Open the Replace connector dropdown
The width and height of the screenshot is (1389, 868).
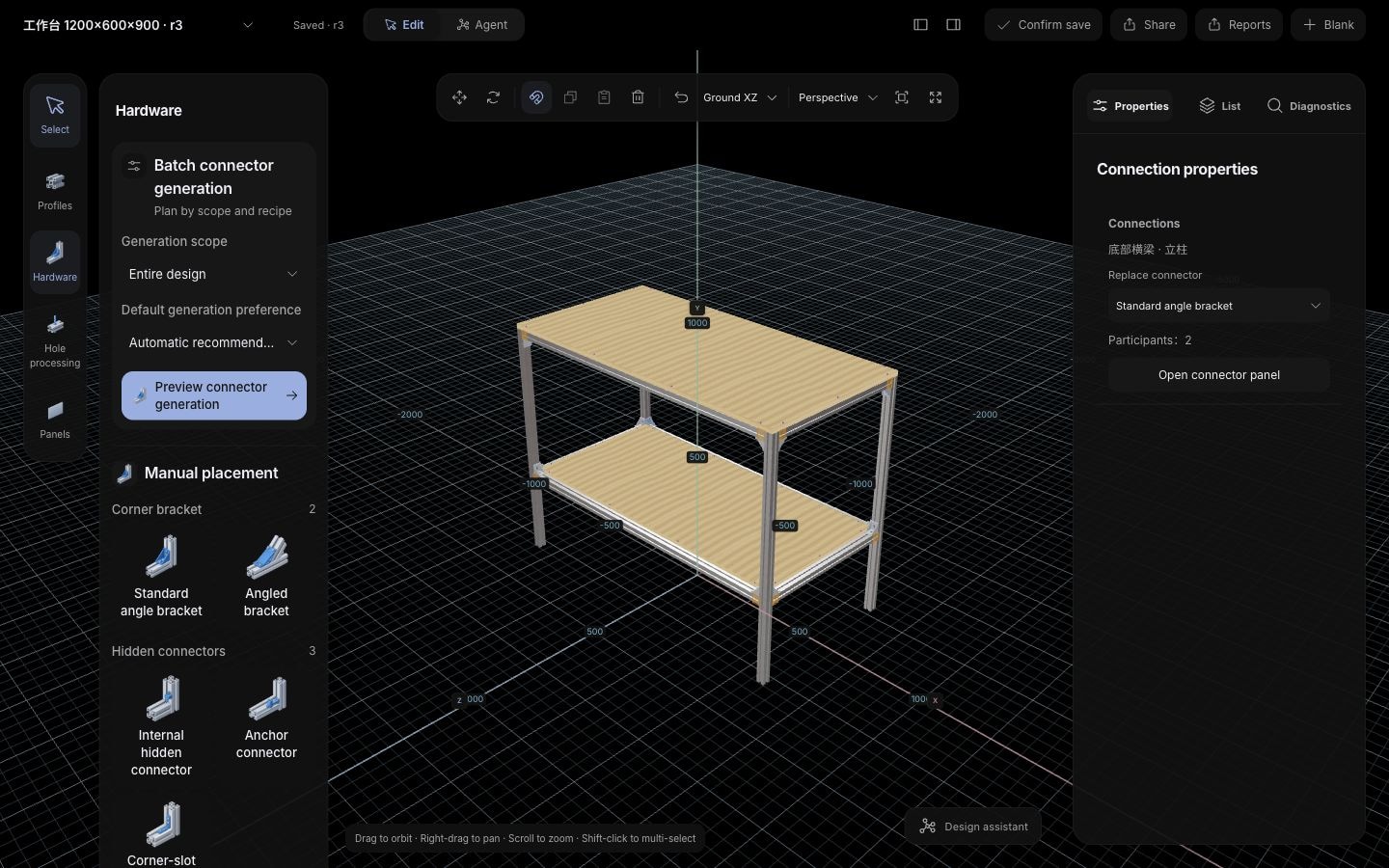point(1218,306)
